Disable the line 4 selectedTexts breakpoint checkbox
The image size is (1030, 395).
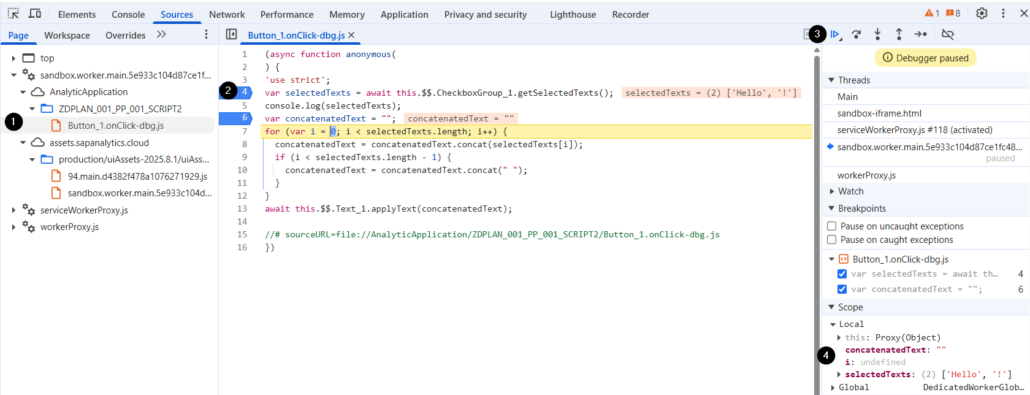(842, 273)
